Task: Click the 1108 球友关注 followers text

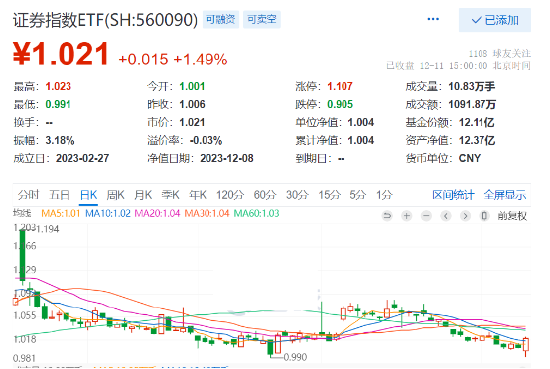Action: [500, 53]
